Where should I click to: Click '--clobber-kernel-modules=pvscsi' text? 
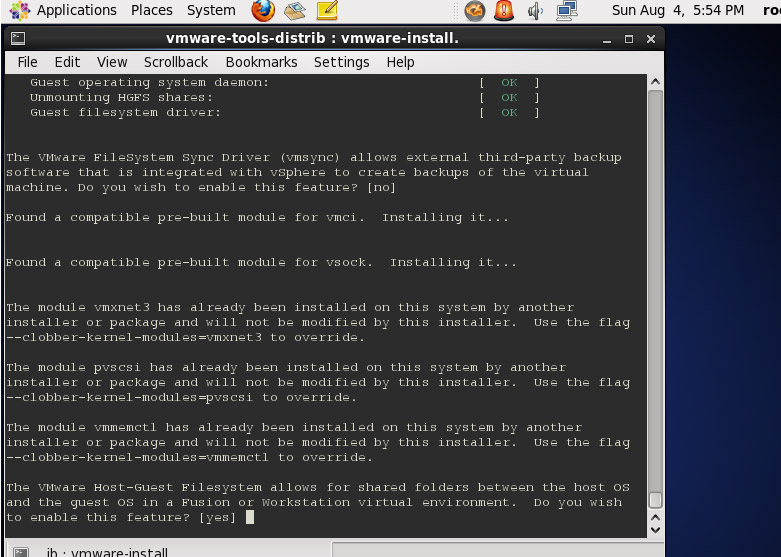pyautogui.click(x=130, y=397)
